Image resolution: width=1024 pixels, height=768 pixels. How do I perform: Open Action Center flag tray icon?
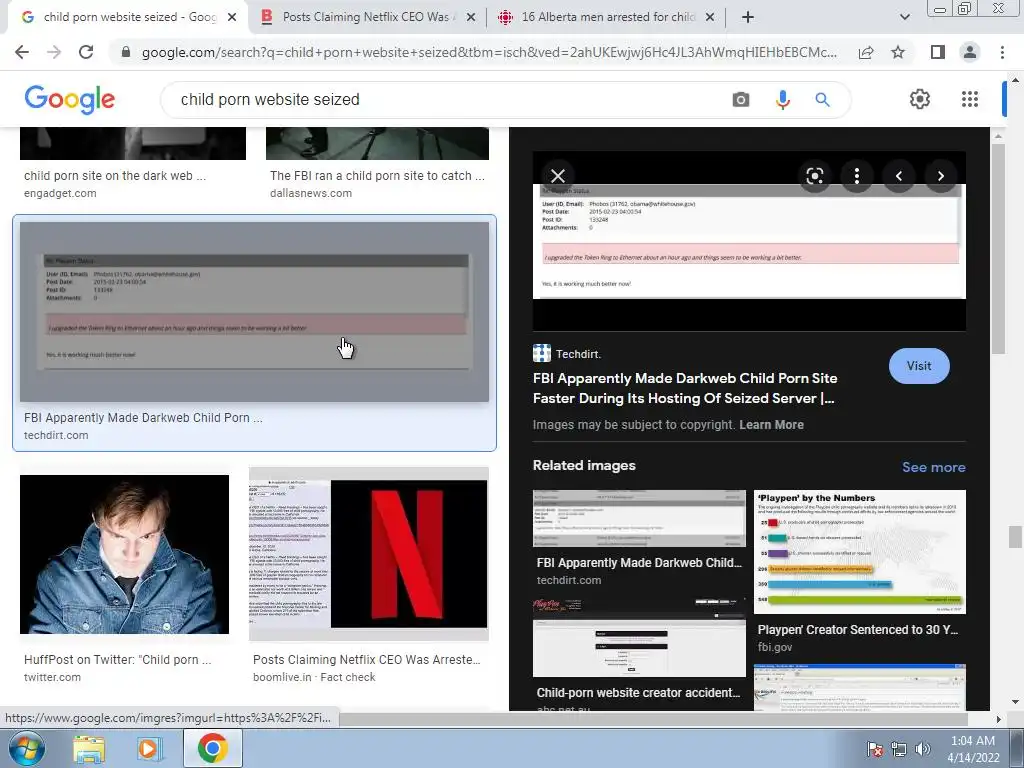point(875,749)
